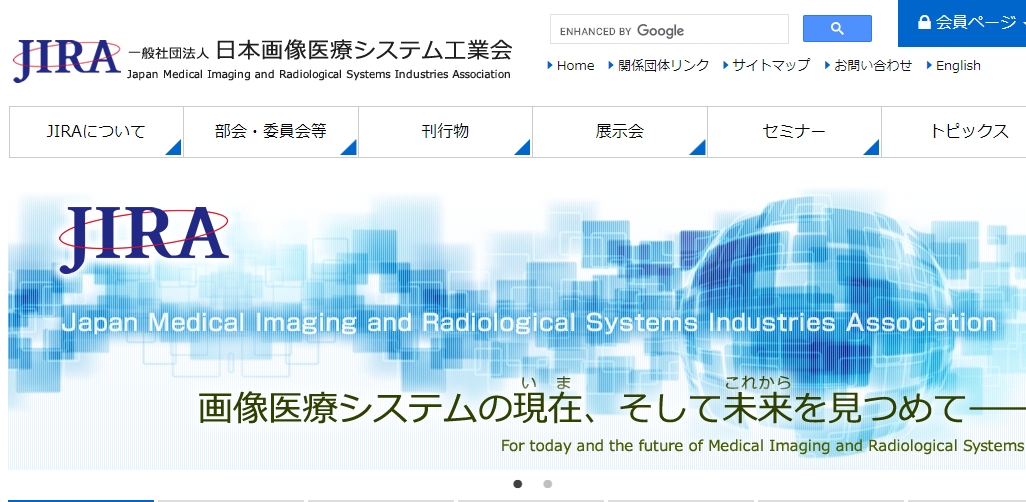Expand the blue corner arrow on 刊行物
The height and width of the screenshot is (502, 1026).
tap(523, 149)
